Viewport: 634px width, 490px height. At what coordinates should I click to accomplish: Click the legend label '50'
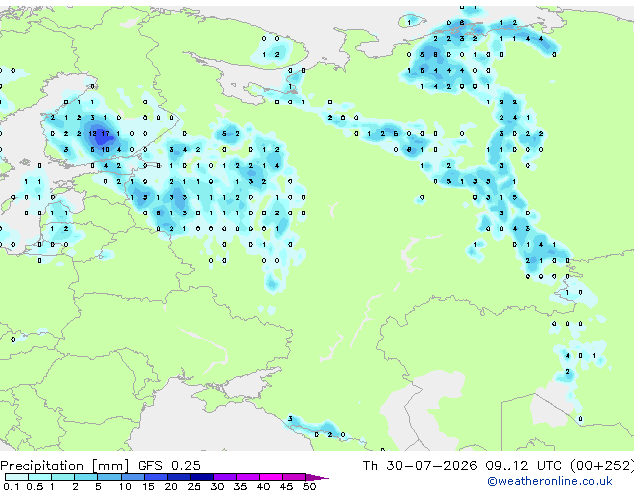point(310,486)
